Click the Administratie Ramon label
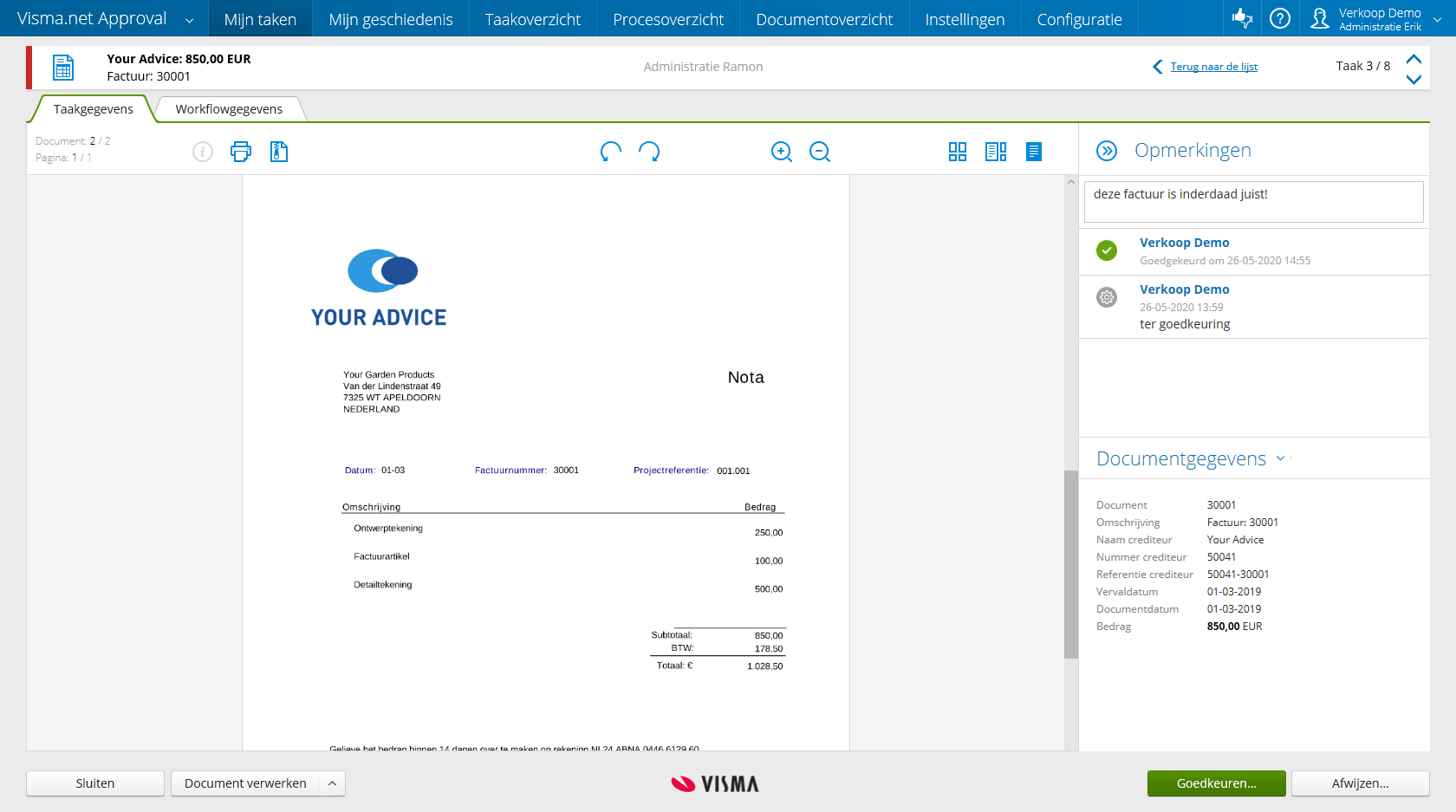Screen dimensions: 1456x812 click(703, 67)
